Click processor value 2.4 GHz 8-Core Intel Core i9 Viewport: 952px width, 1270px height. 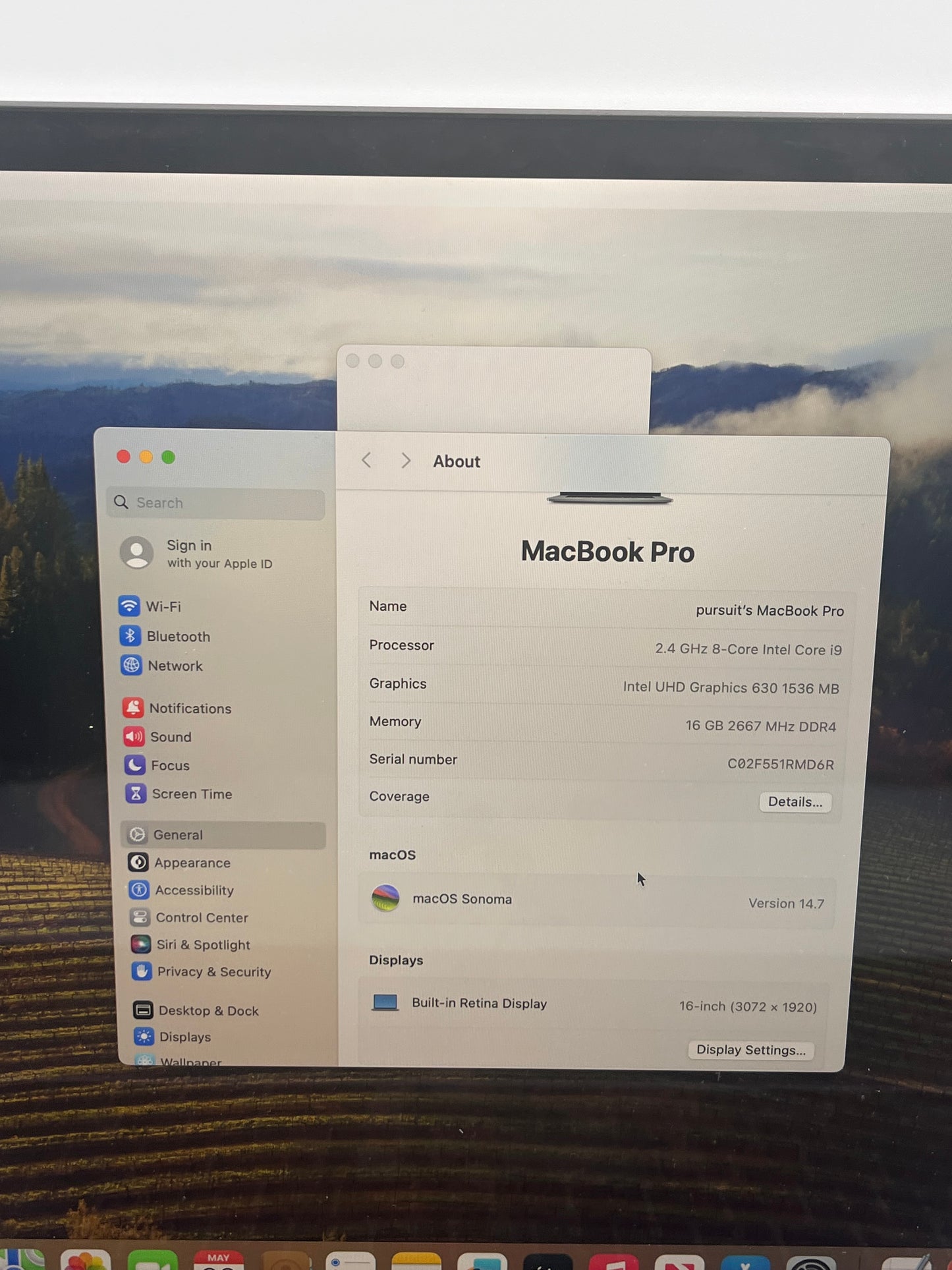coord(748,649)
